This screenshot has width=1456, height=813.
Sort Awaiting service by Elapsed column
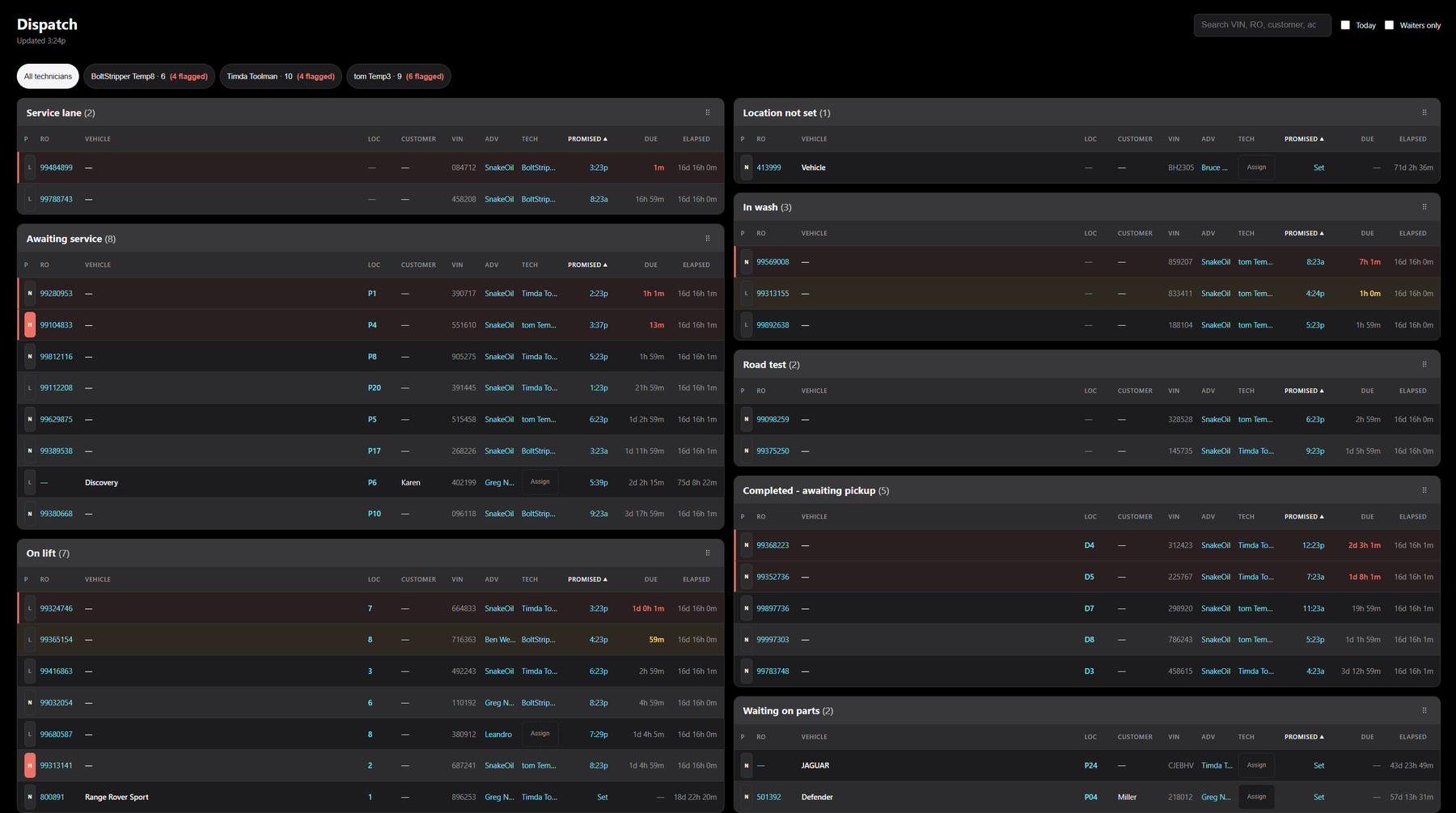click(696, 265)
